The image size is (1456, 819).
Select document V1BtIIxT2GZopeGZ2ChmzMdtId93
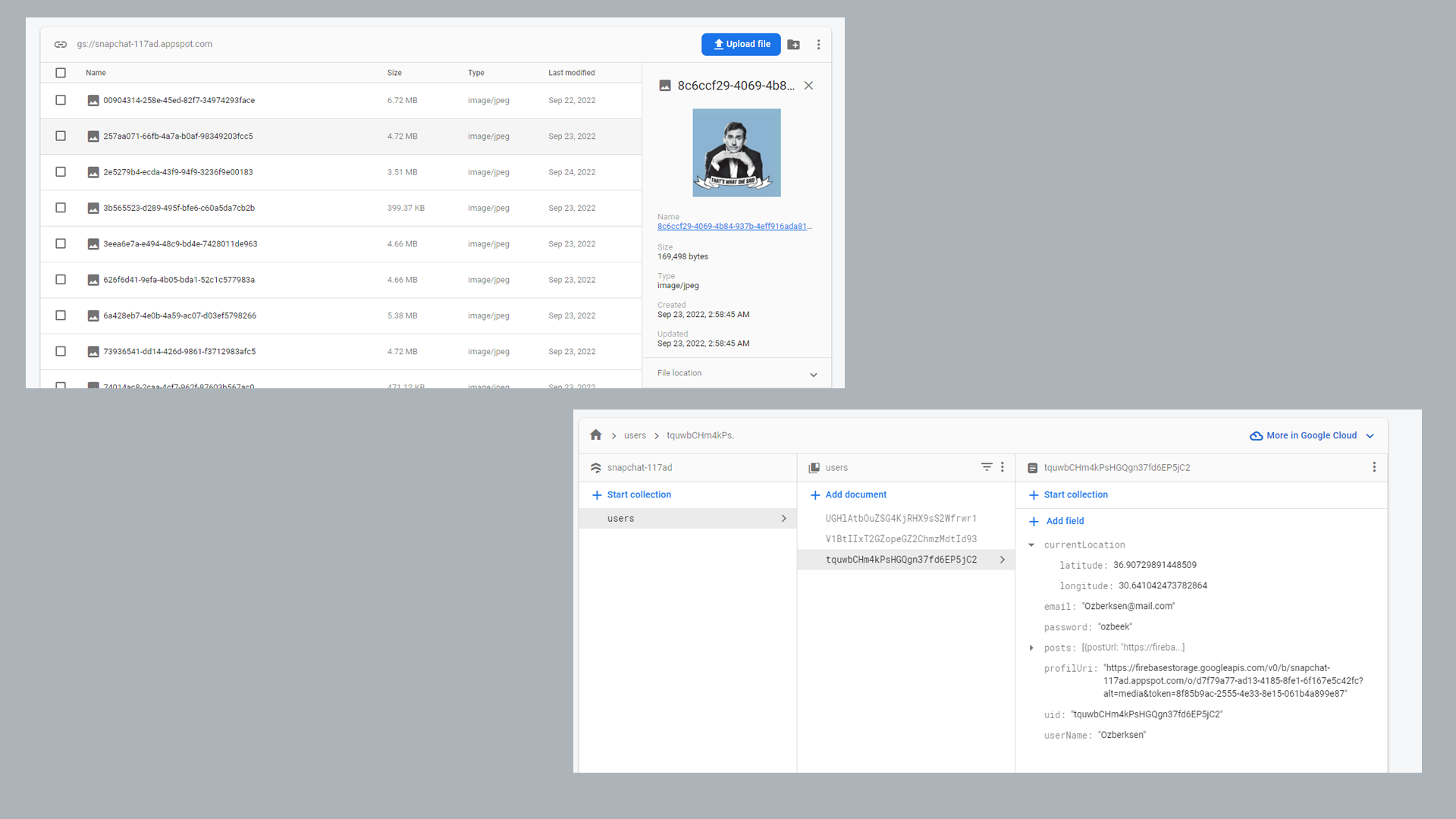tap(901, 538)
